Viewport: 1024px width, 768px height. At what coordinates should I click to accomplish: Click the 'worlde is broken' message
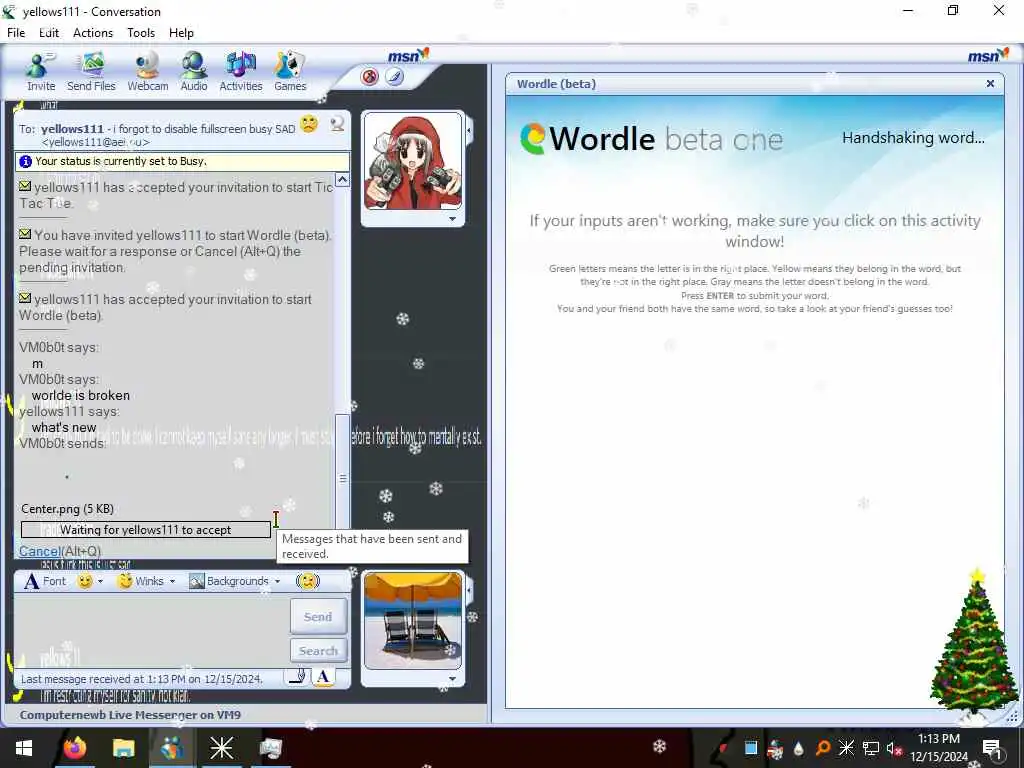click(x=81, y=395)
